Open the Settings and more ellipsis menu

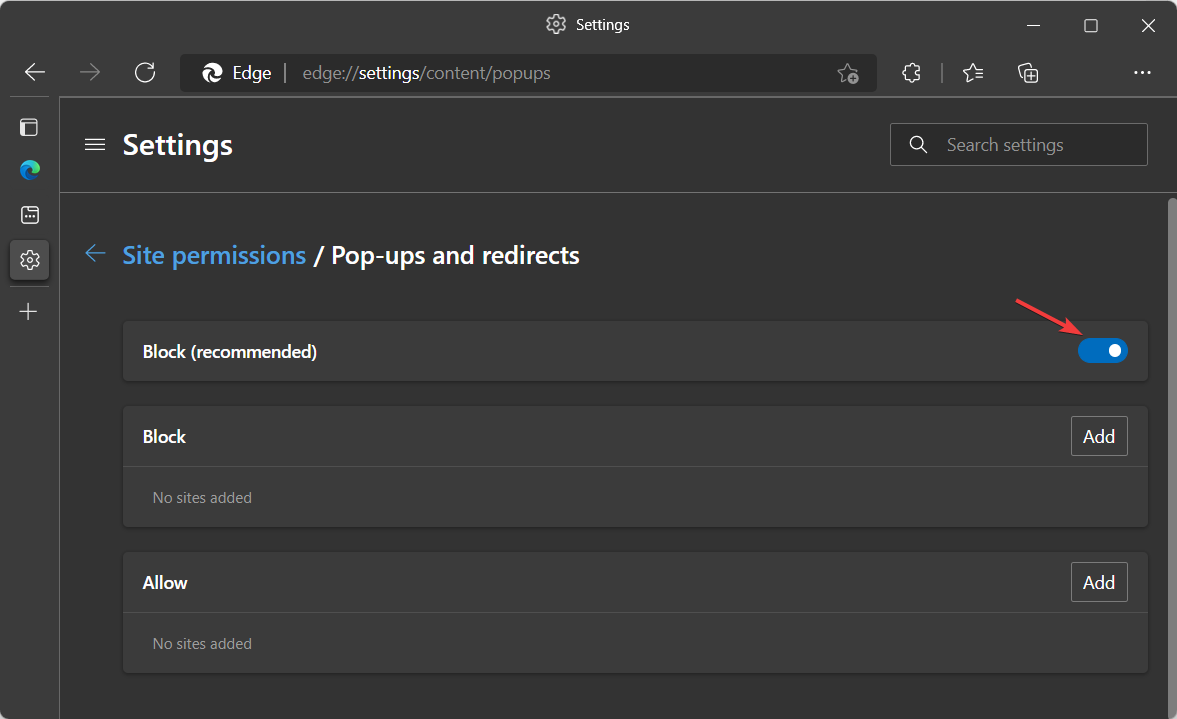point(1142,73)
